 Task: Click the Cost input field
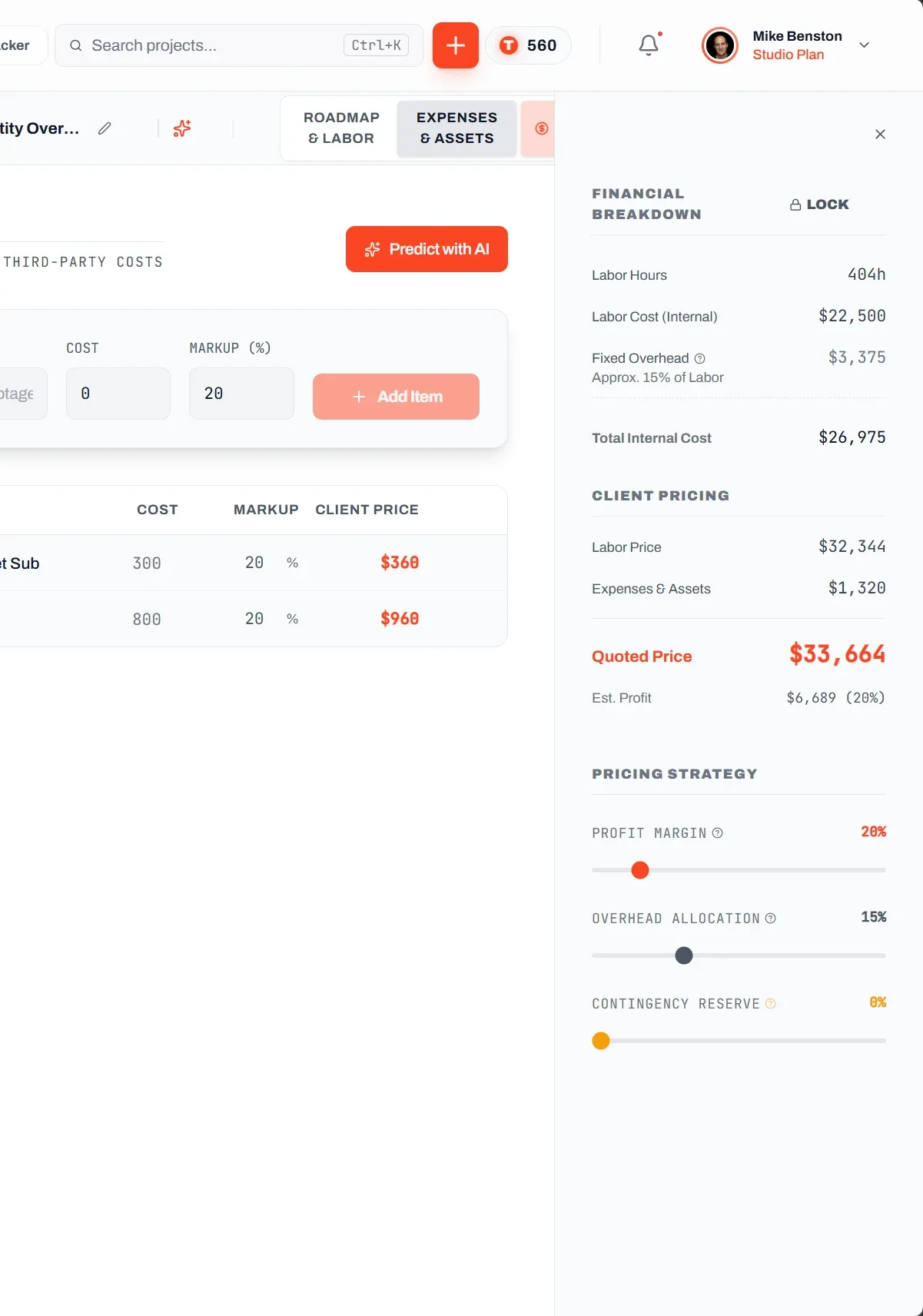point(118,394)
